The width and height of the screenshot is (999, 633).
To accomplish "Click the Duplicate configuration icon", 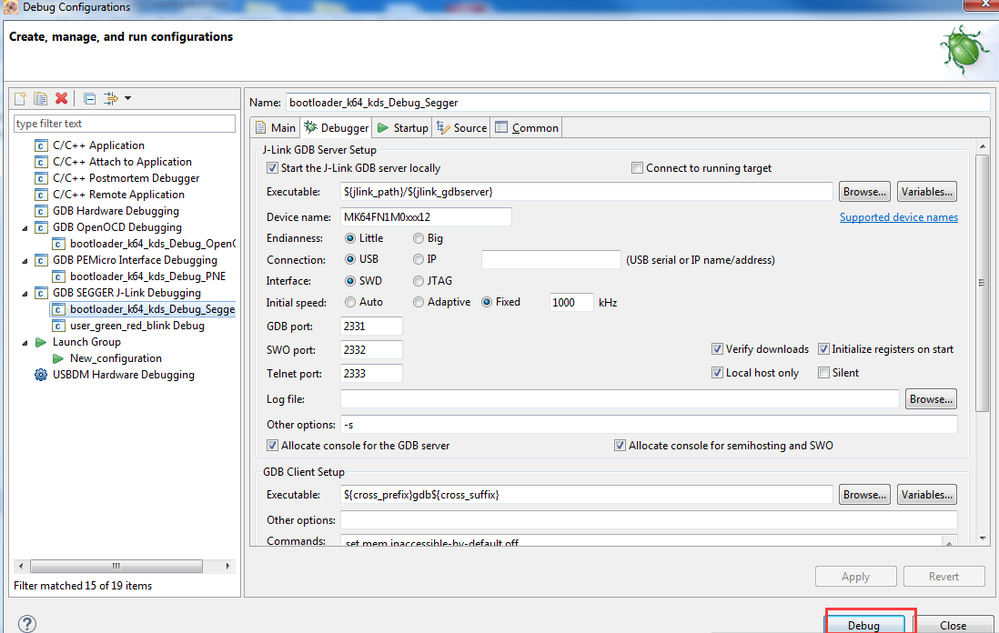I will [40, 98].
